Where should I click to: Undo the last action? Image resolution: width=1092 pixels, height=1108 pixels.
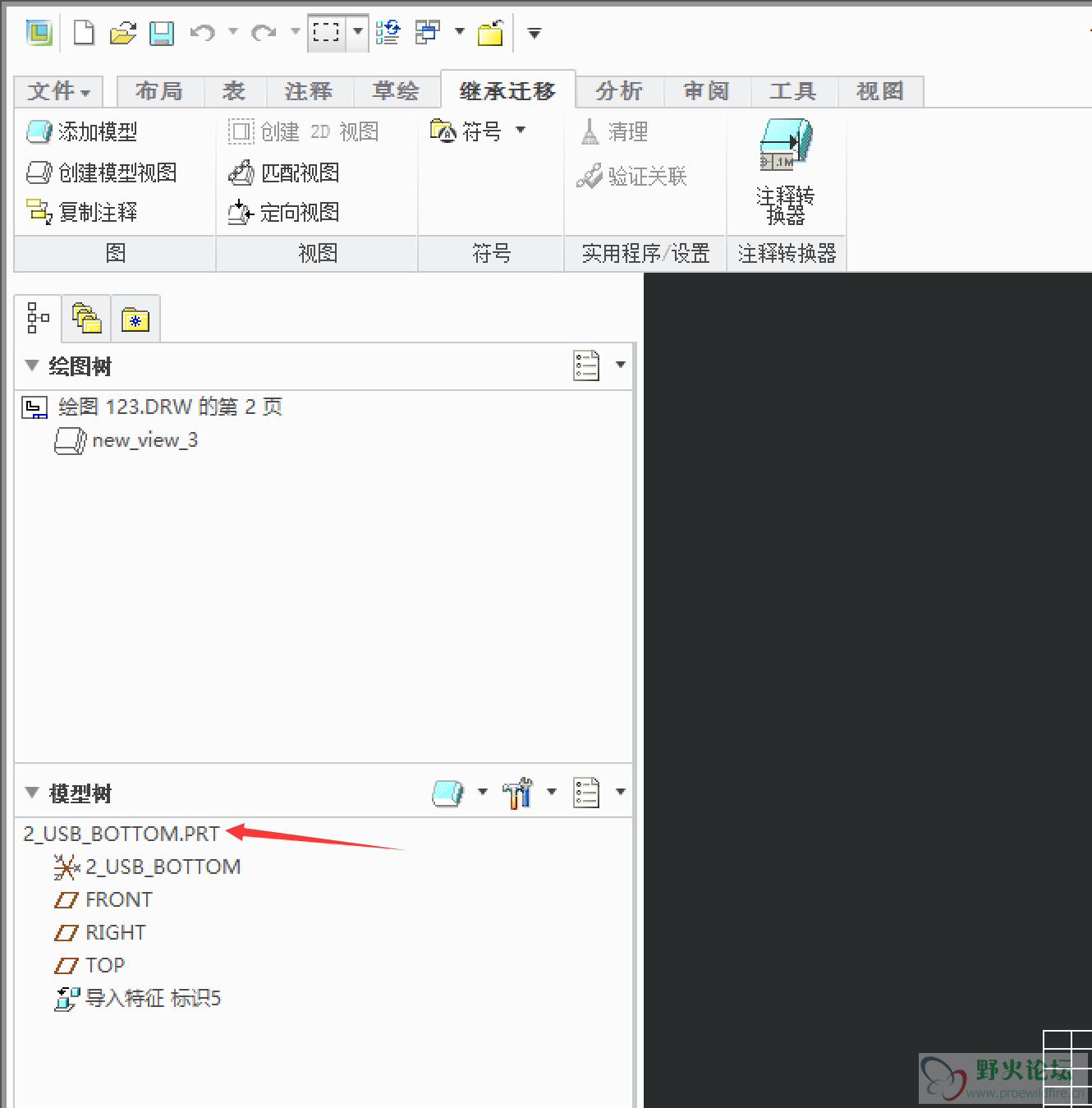click(202, 33)
